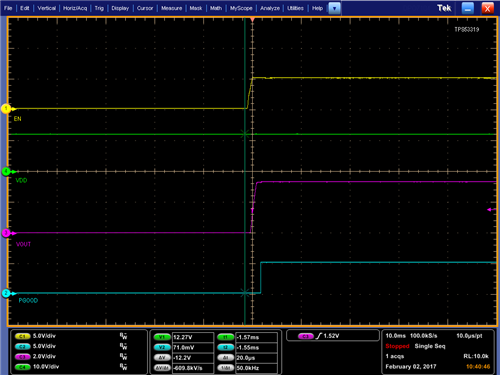Open the Trig menu
This screenshot has width=500, height=375.
point(99,8)
